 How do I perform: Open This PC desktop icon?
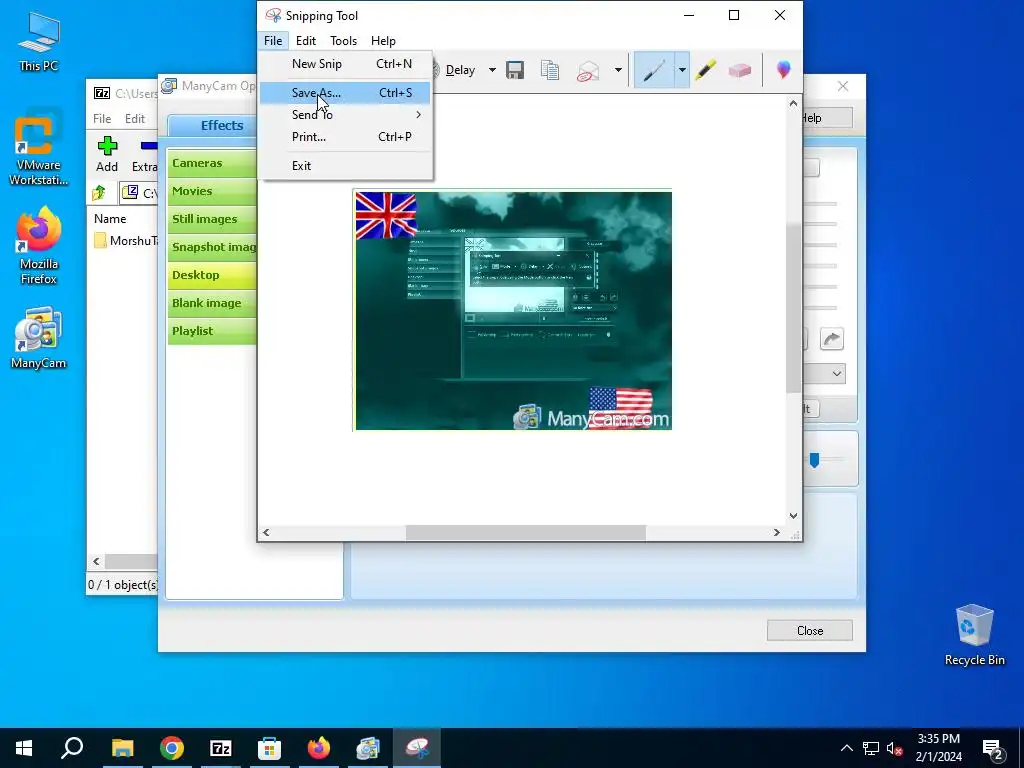coord(39,42)
